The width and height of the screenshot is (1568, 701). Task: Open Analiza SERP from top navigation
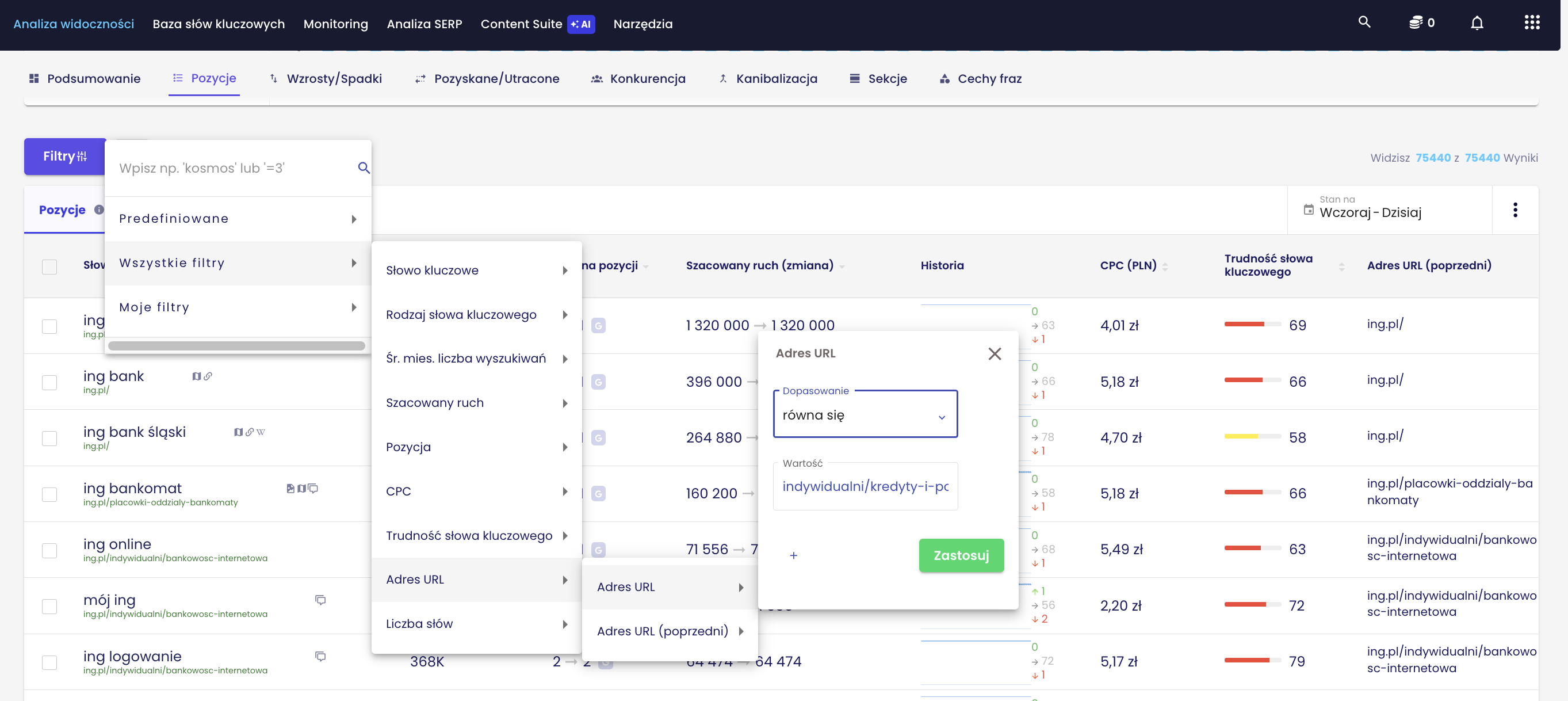(x=424, y=24)
